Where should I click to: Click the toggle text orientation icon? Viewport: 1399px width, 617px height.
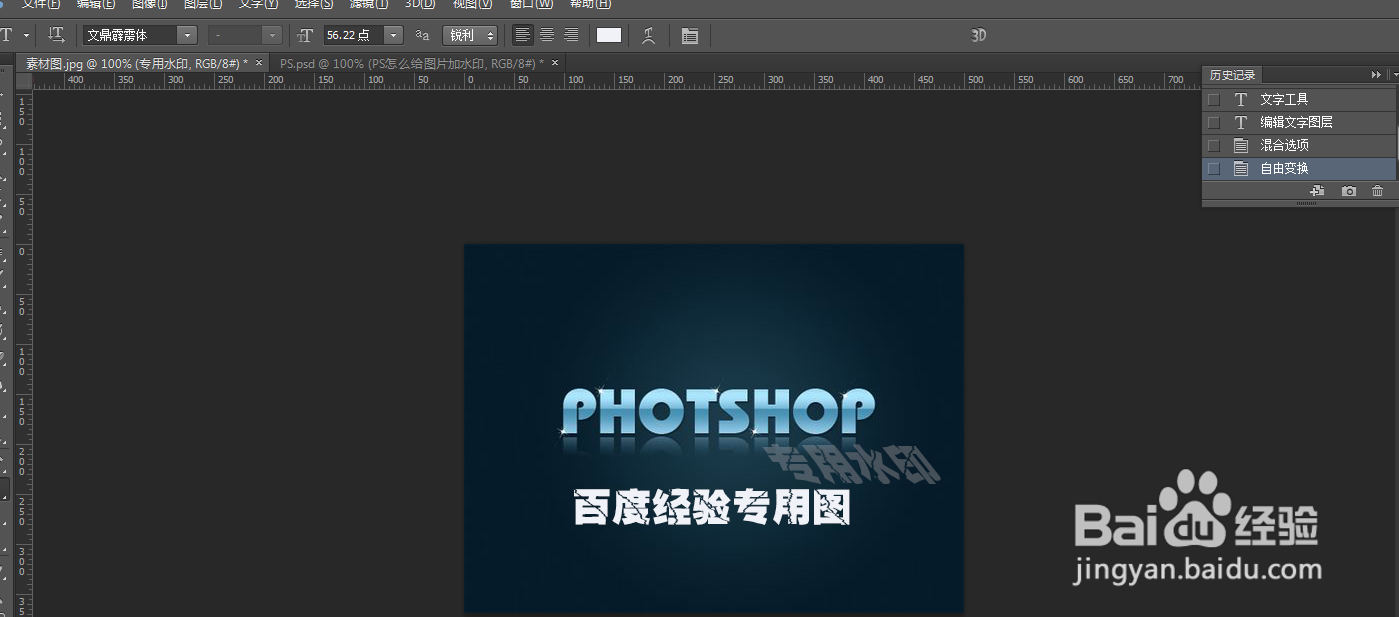(56, 35)
